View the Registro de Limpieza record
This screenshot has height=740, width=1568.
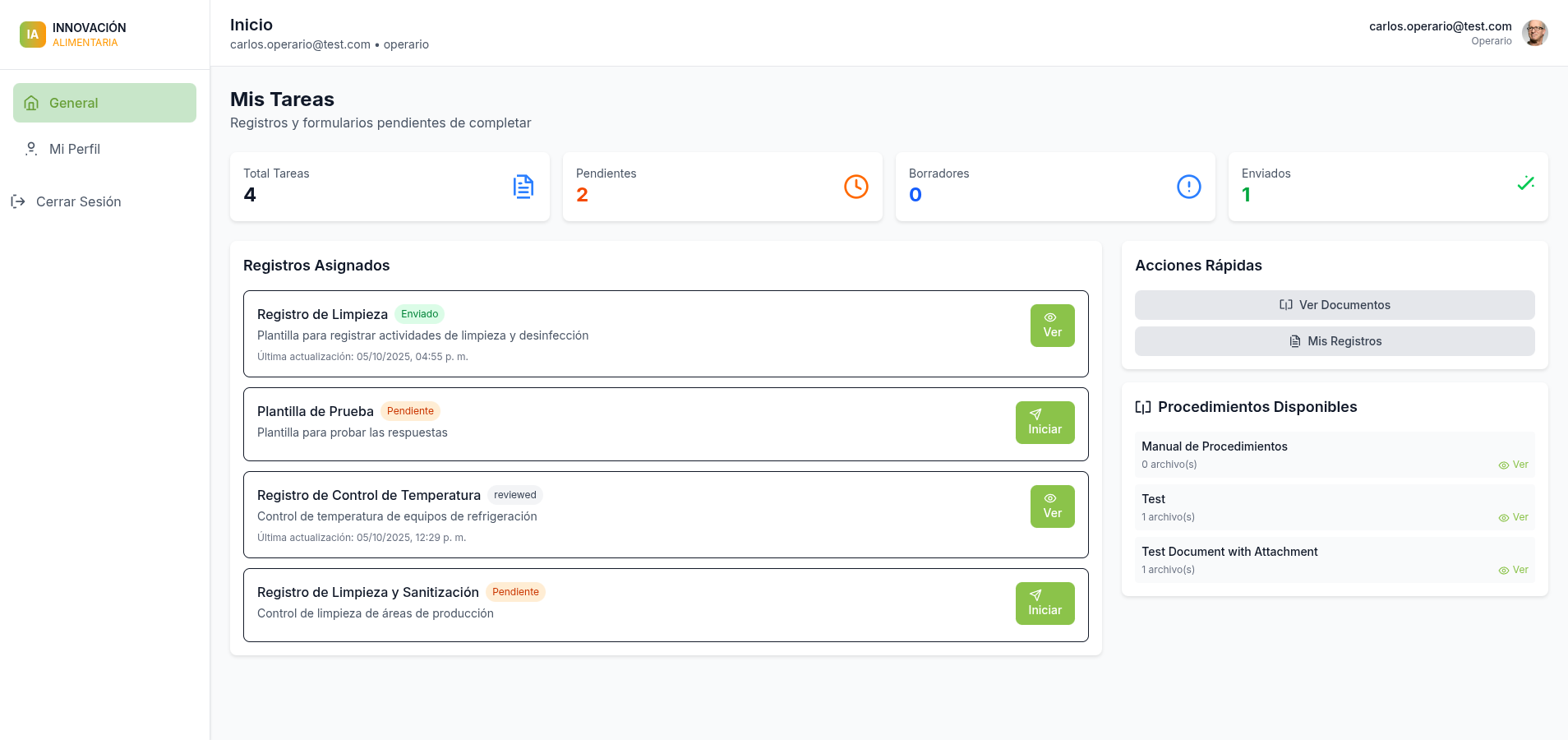[x=1052, y=326]
